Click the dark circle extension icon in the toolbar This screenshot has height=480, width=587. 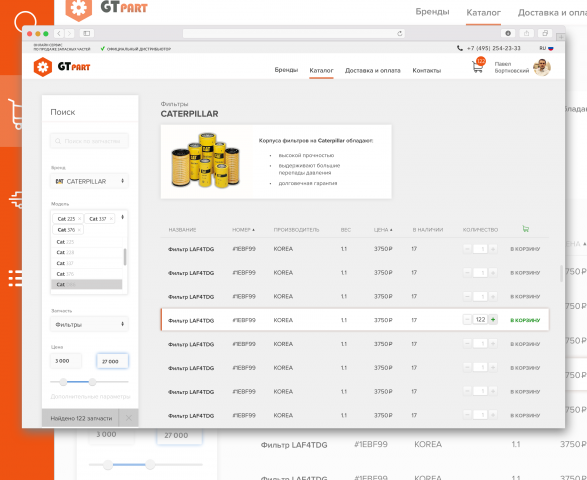pyautogui.click(x=508, y=33)
